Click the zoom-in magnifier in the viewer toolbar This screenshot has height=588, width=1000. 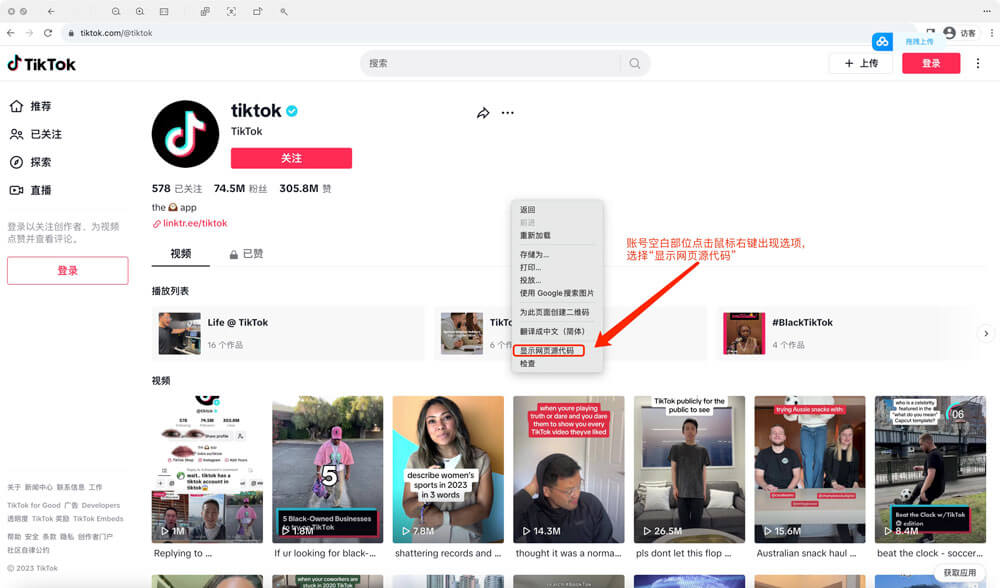[140, 11]
